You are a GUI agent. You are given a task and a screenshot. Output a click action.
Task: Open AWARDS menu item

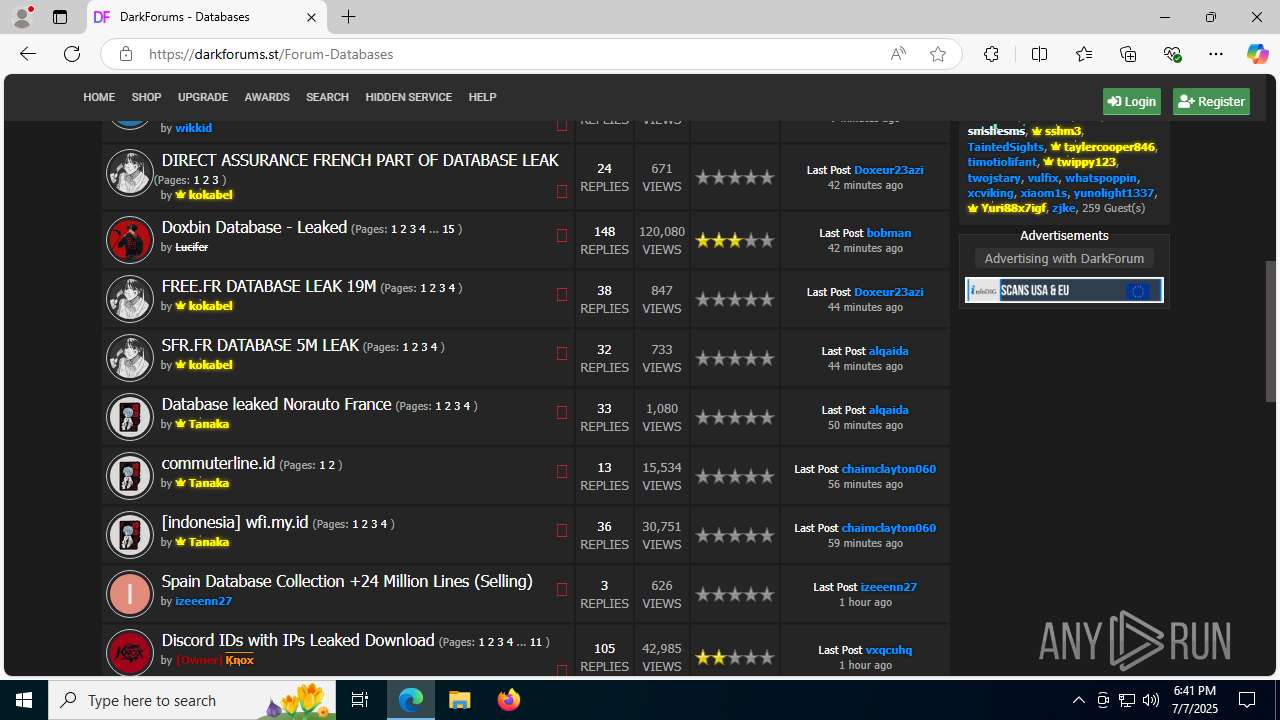click(267, 97)
